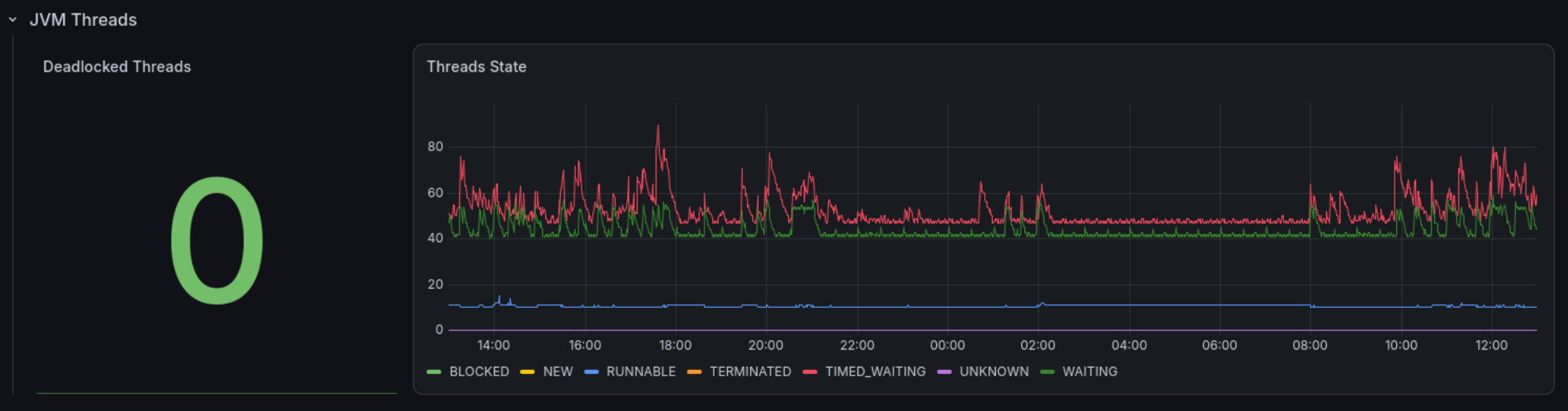Click the red peak just before 18:00
This screenshot has width=1568, height=411.
658,127
